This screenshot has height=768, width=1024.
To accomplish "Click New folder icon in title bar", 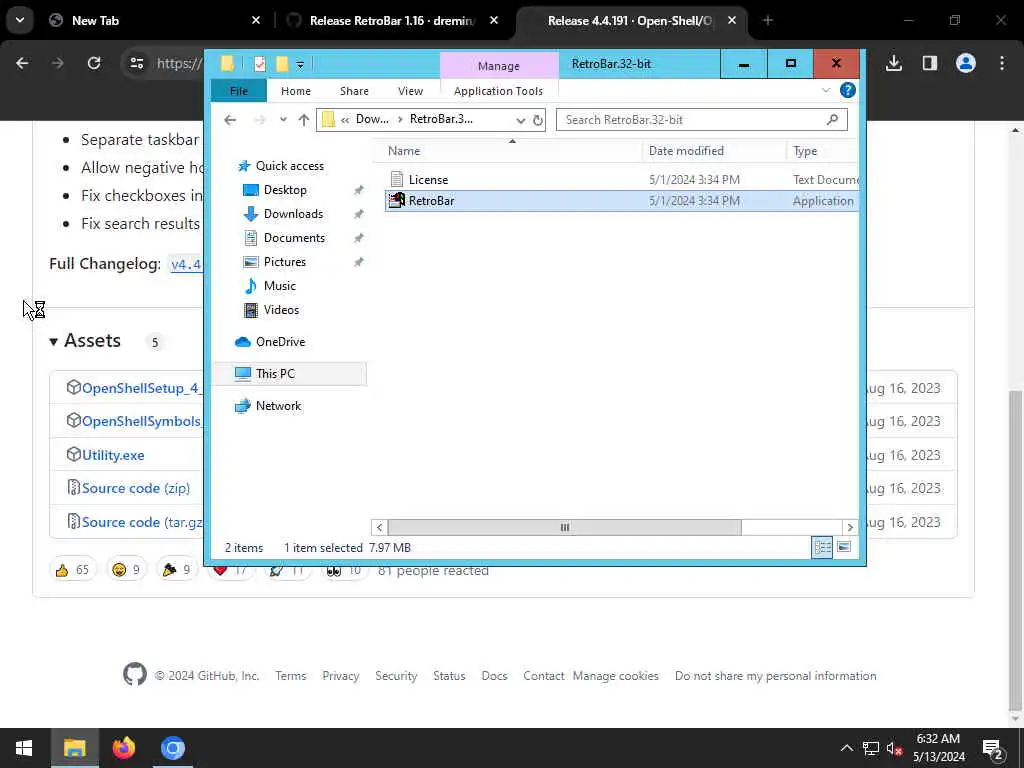I will [x=281, y=63].
